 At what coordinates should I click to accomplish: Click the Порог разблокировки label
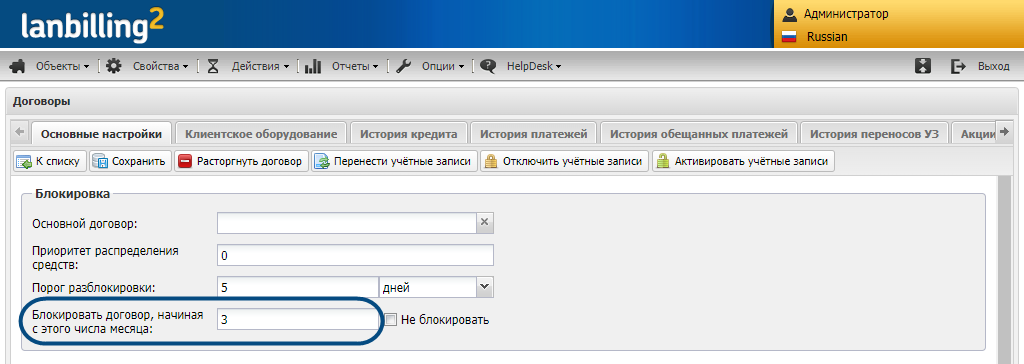click(94, 287)
